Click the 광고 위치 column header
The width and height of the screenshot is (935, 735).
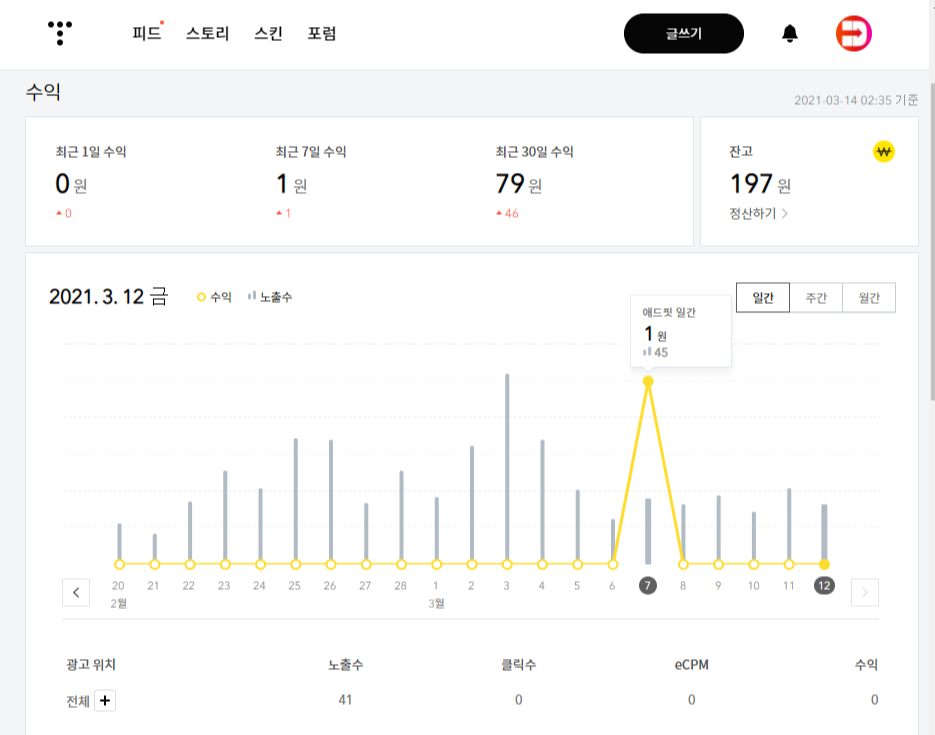[91, 665]
